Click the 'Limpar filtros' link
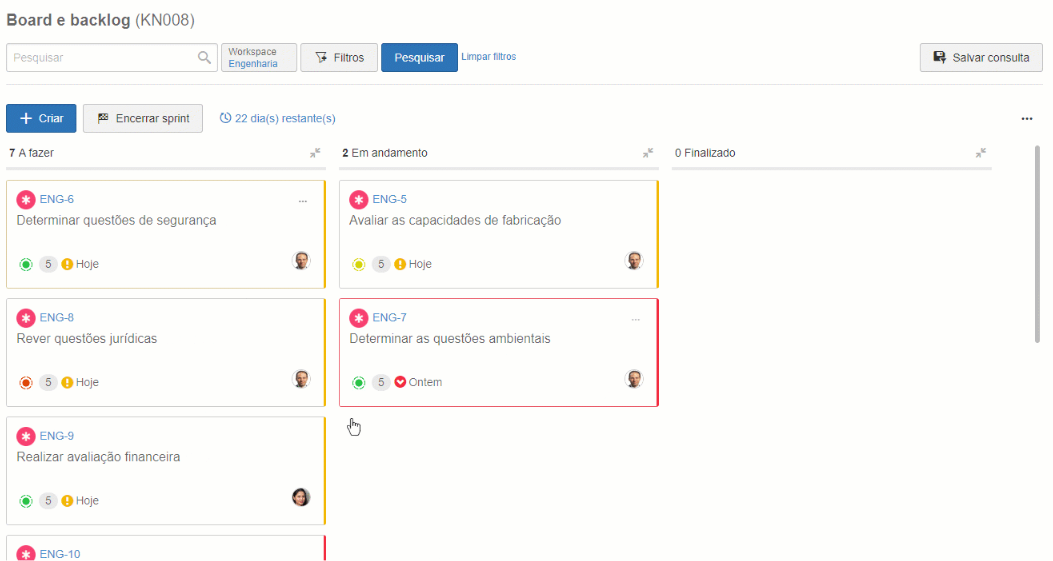This screenshot has height=561, width=1053. tap(488, 57)
